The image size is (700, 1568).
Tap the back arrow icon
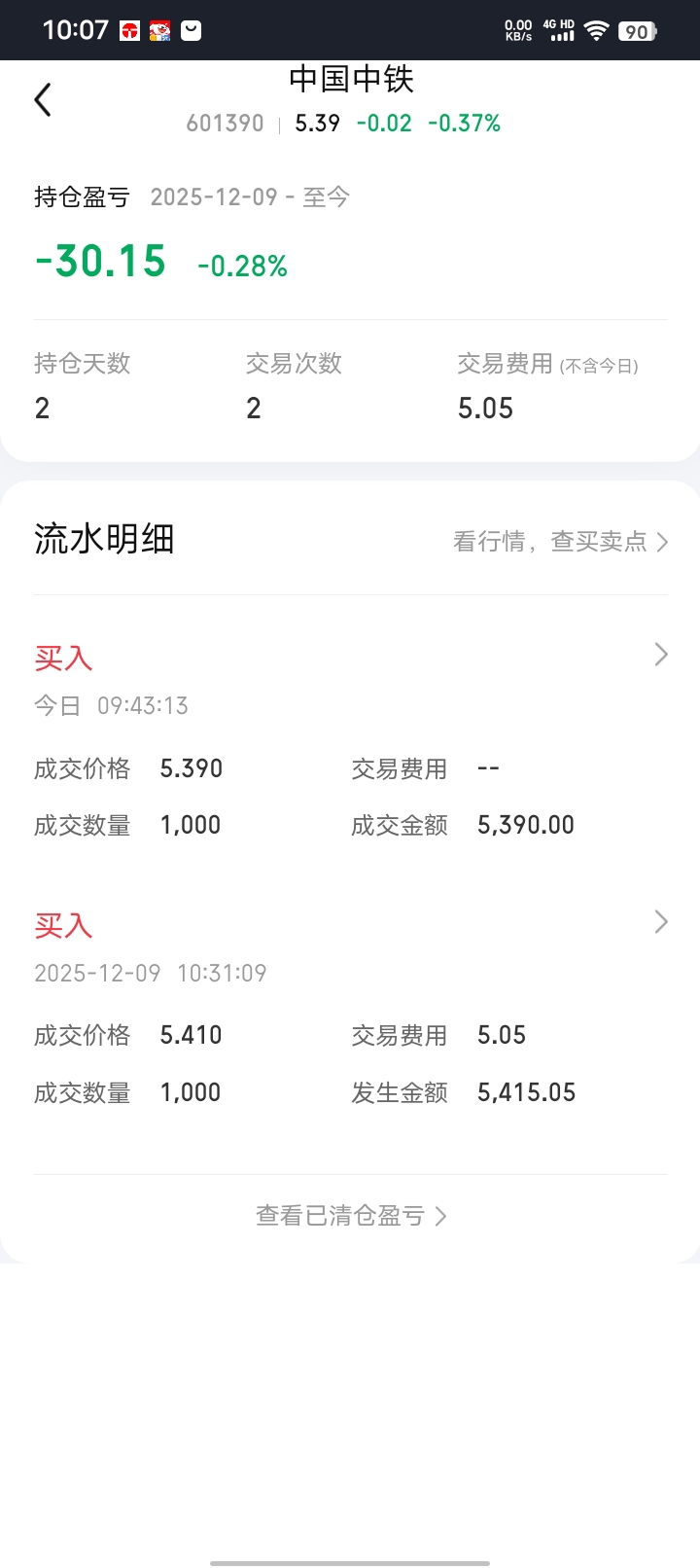[x=43, y=100]
